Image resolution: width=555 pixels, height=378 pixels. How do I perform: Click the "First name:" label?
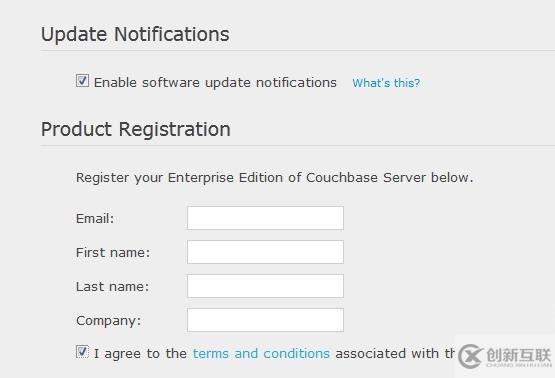(x=113, y=252)
